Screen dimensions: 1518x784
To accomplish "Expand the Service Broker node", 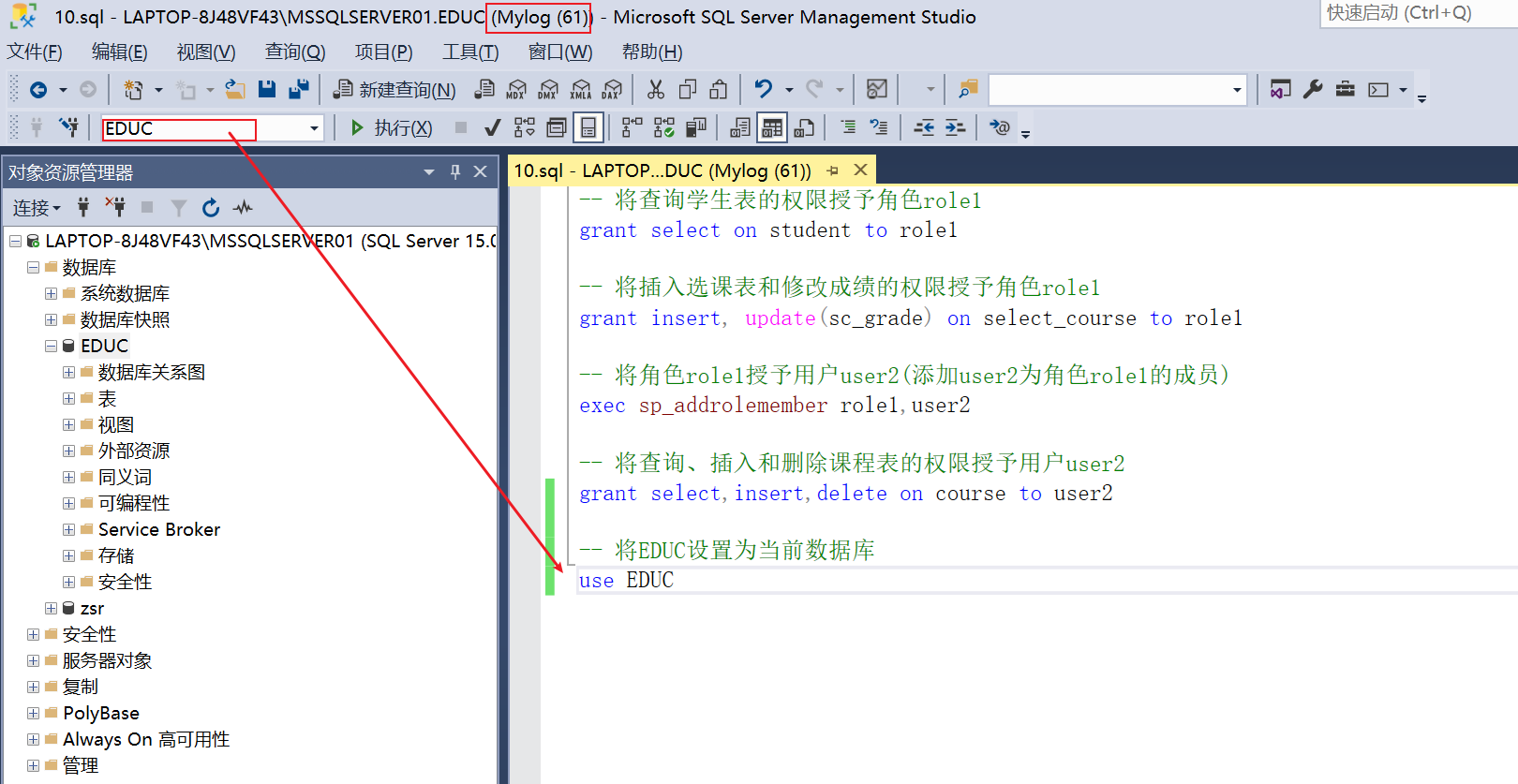I will point(68,529).
